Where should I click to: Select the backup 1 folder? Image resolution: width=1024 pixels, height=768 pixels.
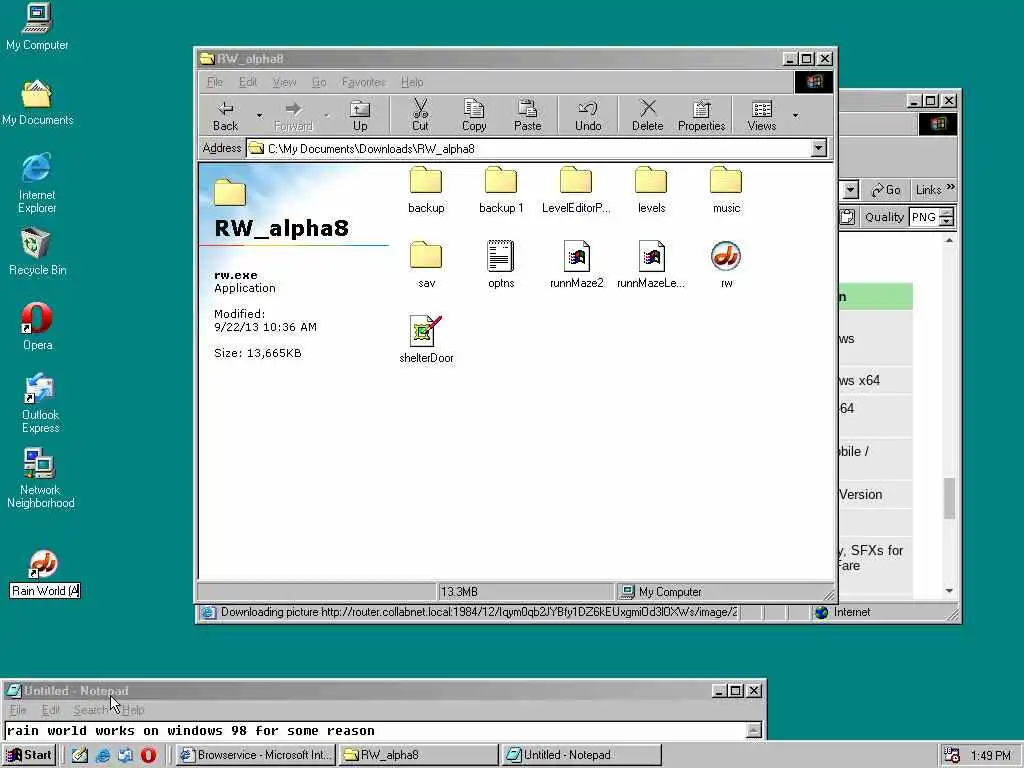tap(501, 189)
